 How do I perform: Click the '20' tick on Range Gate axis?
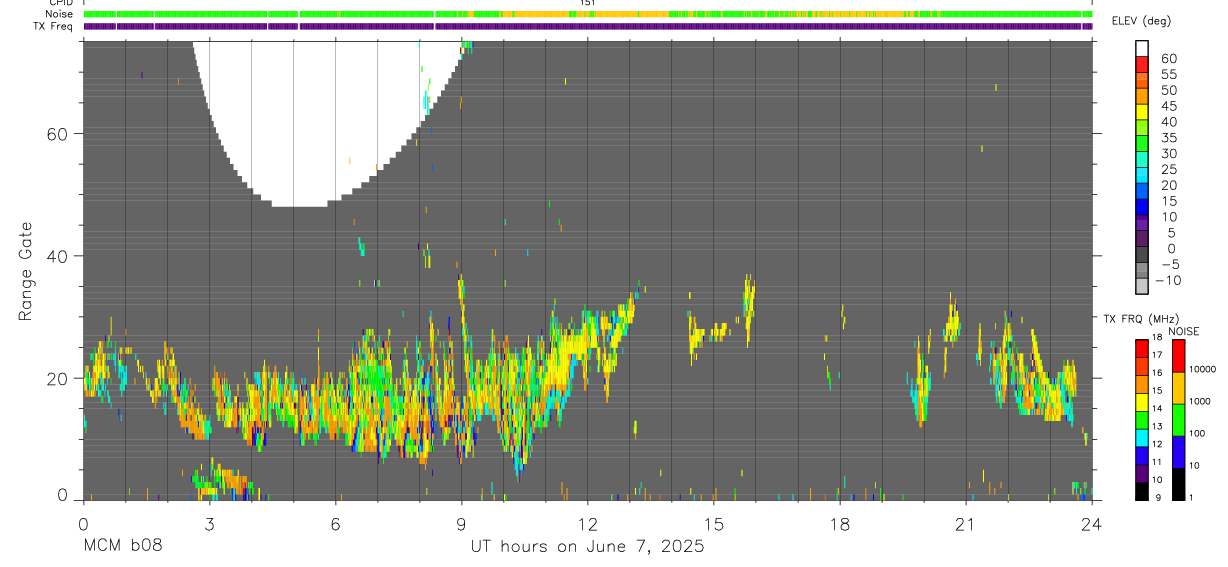pos(57,378)
